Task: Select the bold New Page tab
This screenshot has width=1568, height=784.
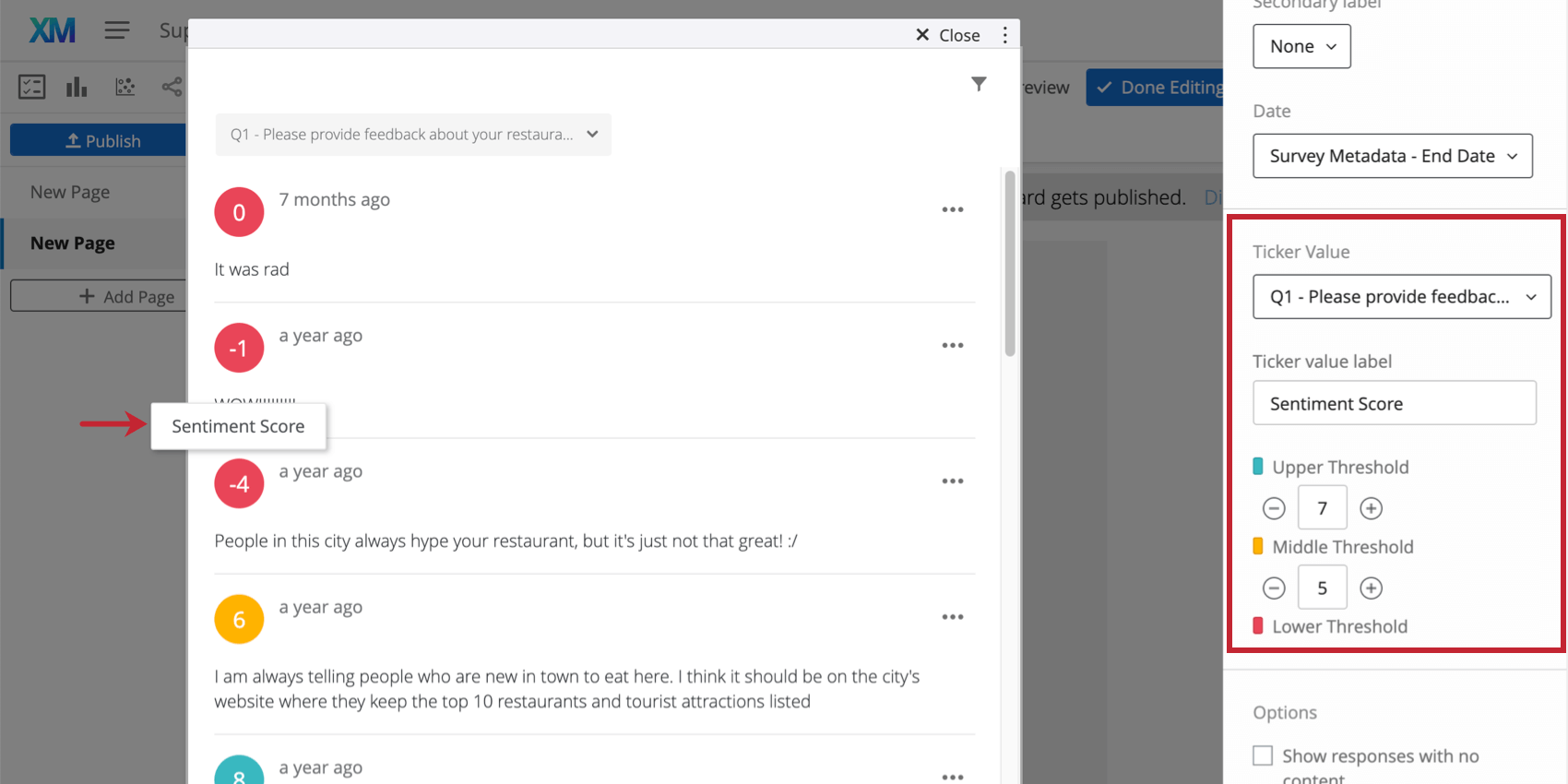Action: pyautogui.click(x=73, y=244)
